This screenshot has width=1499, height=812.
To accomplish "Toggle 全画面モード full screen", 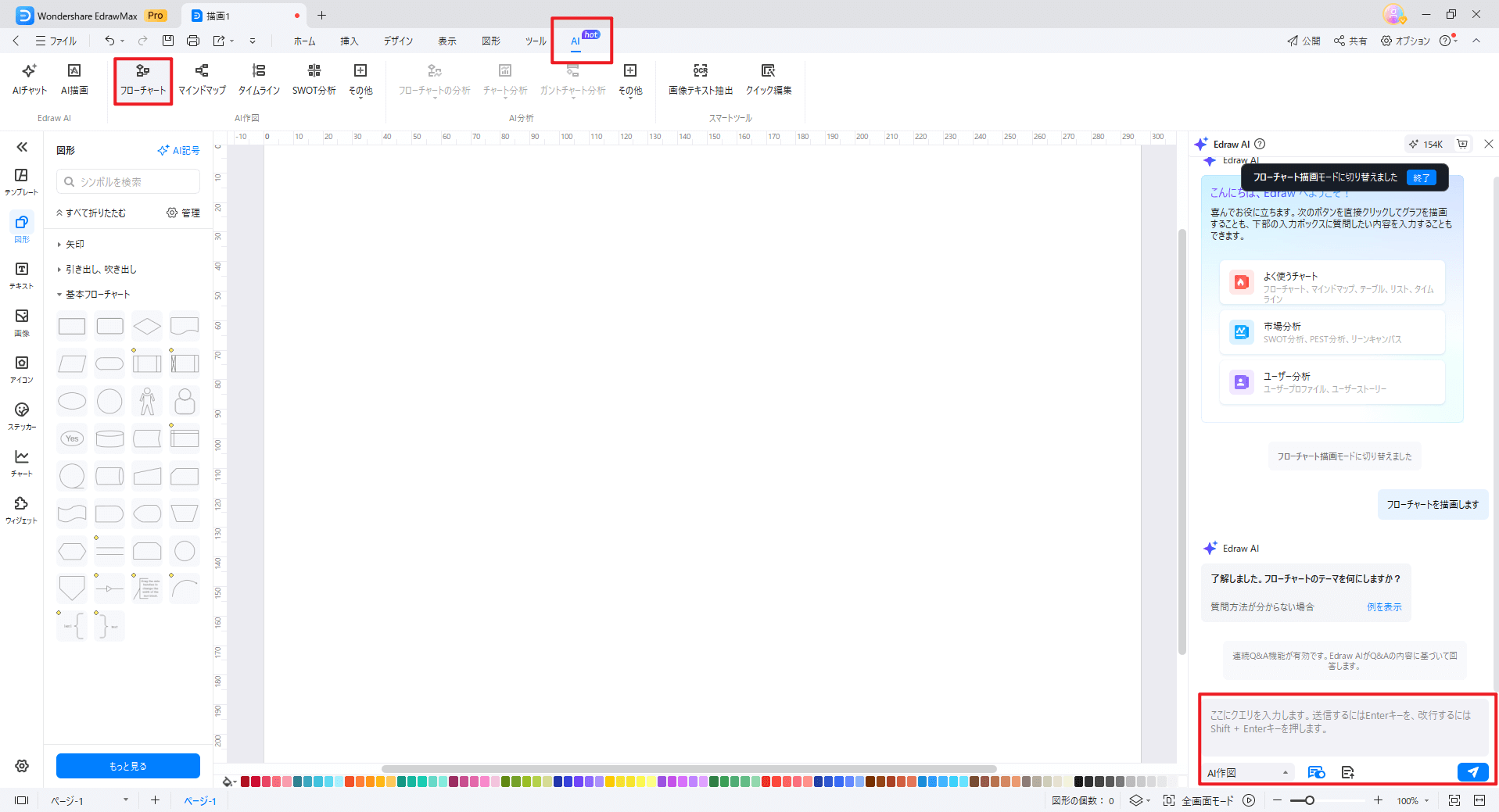I will tap(1198, 800).
